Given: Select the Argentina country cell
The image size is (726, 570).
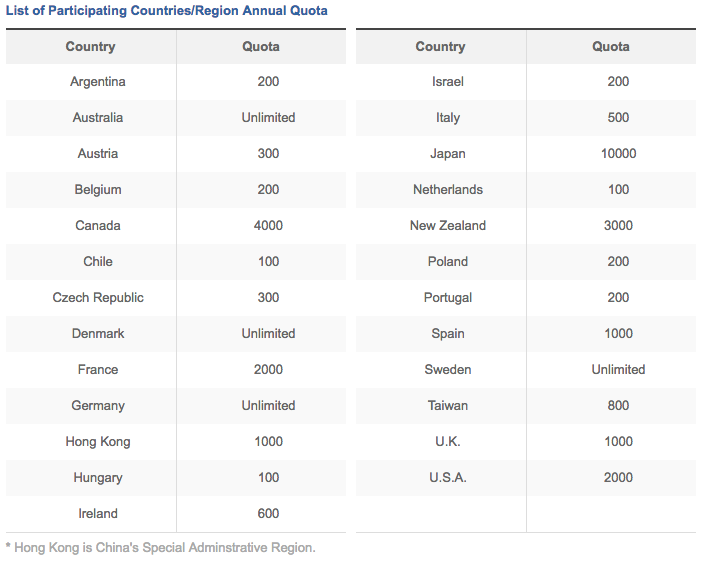Looking at the screenshot, I should click(98, 81).
